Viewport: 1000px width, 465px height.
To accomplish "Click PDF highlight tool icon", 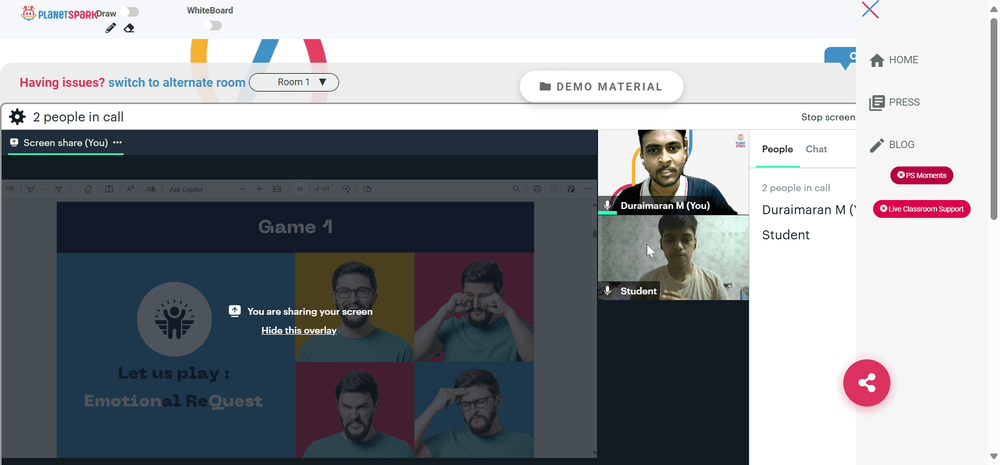I will [31, 189].
